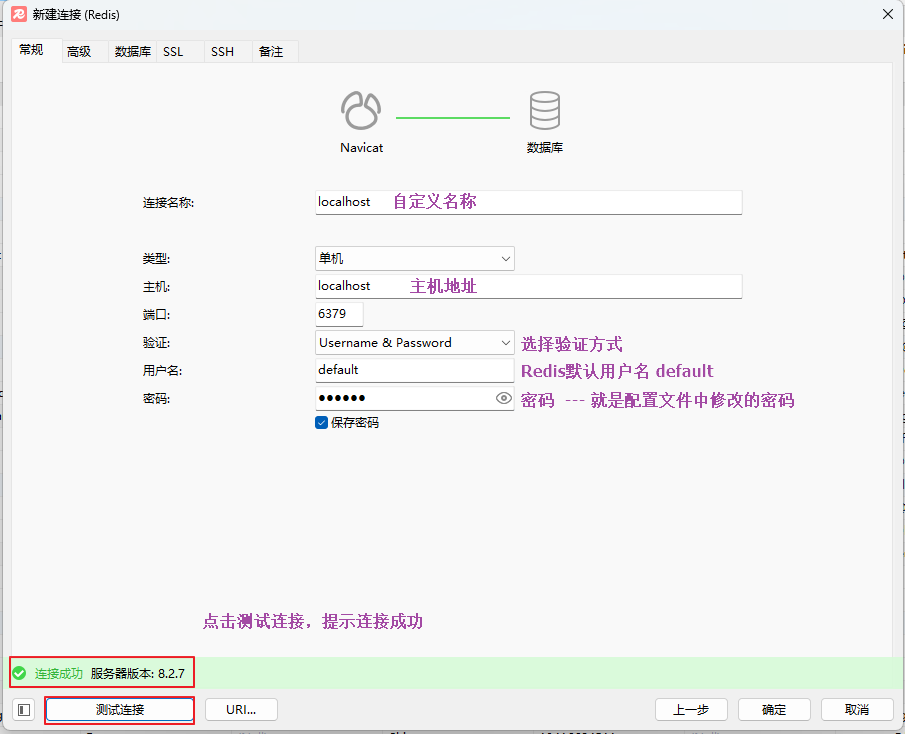Go back with 上一步 button

pos(691,710)
